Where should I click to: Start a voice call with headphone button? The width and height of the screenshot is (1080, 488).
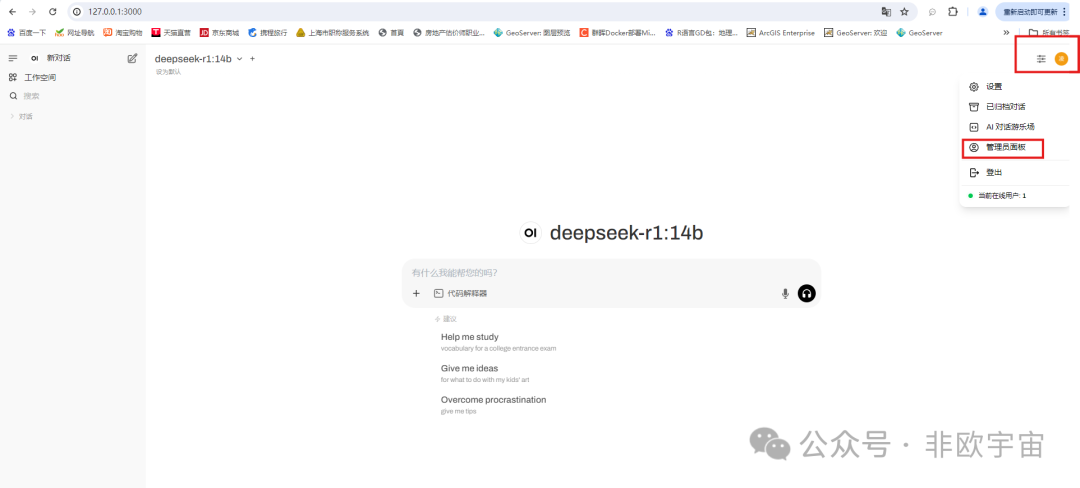pyautogui.click(x=807, y=294)
